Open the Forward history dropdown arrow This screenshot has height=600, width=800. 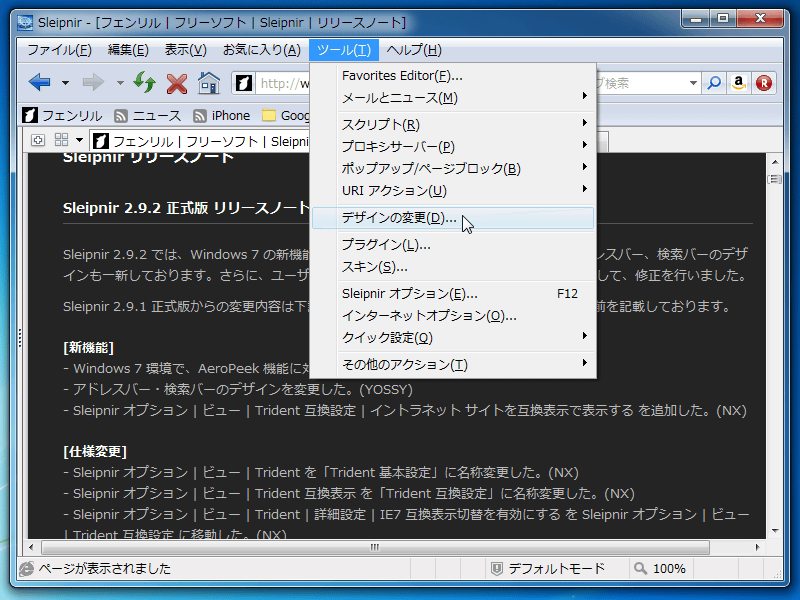120,83
